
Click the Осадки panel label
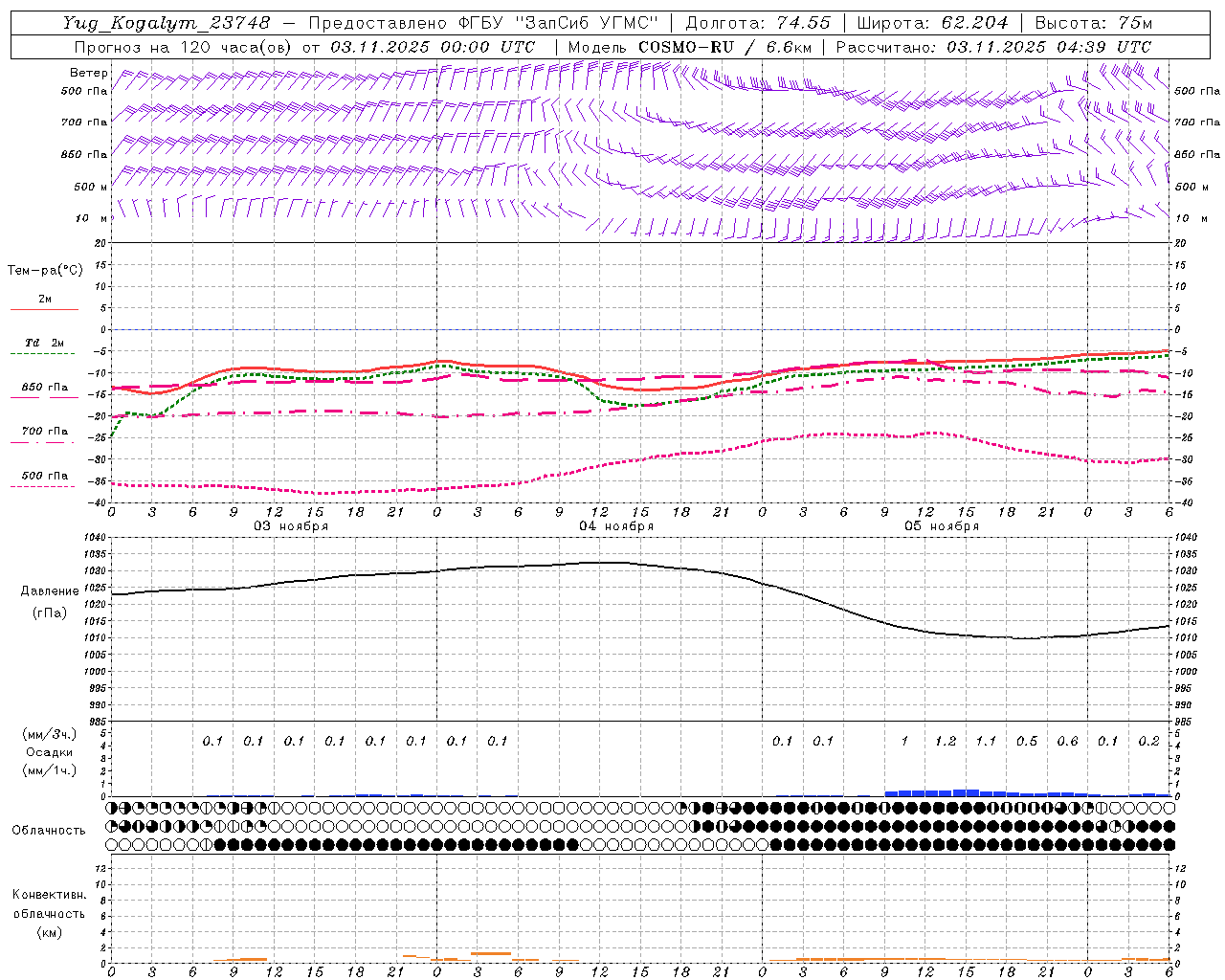[x=49, y=752]
